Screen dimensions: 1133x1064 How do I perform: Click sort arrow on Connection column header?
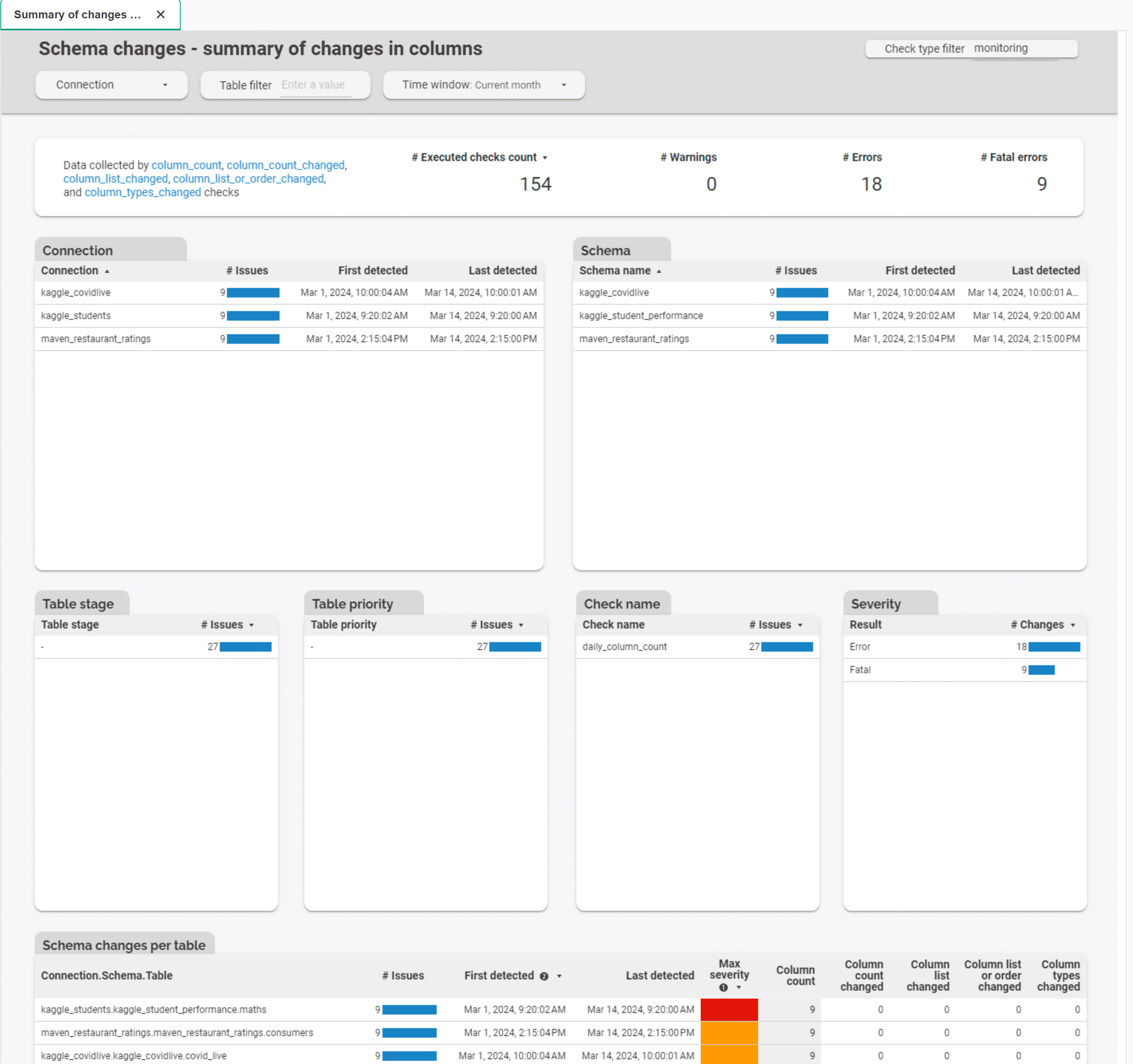coord(107,271)
